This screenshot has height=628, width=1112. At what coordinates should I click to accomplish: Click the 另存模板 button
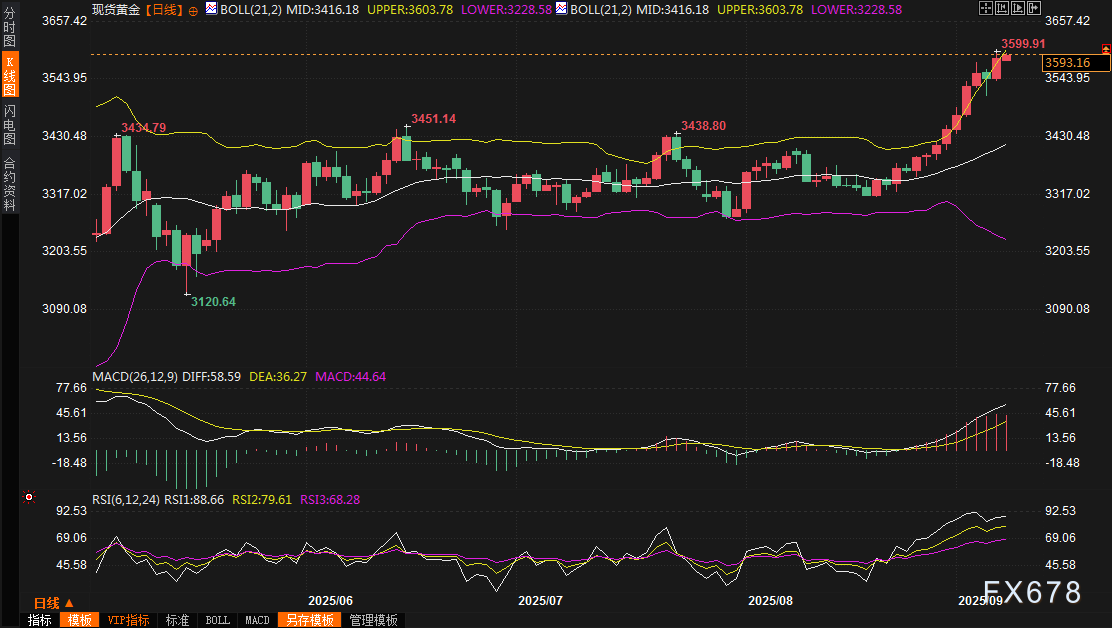tap(308, 620)
